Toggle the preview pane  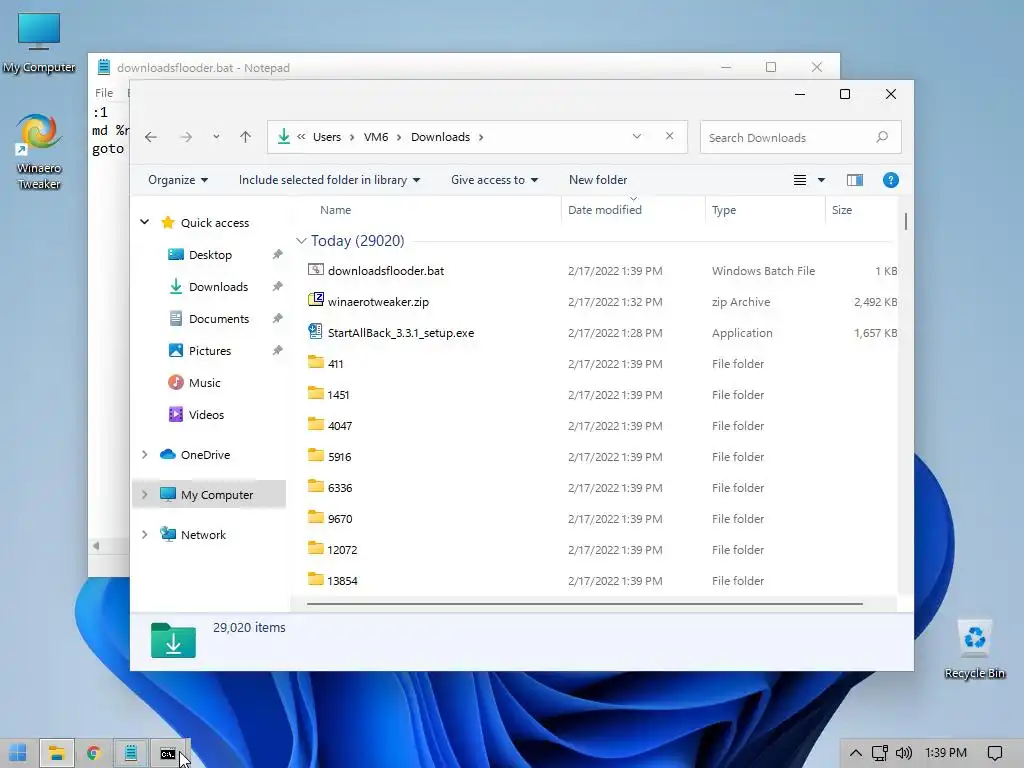coord(855,180)
